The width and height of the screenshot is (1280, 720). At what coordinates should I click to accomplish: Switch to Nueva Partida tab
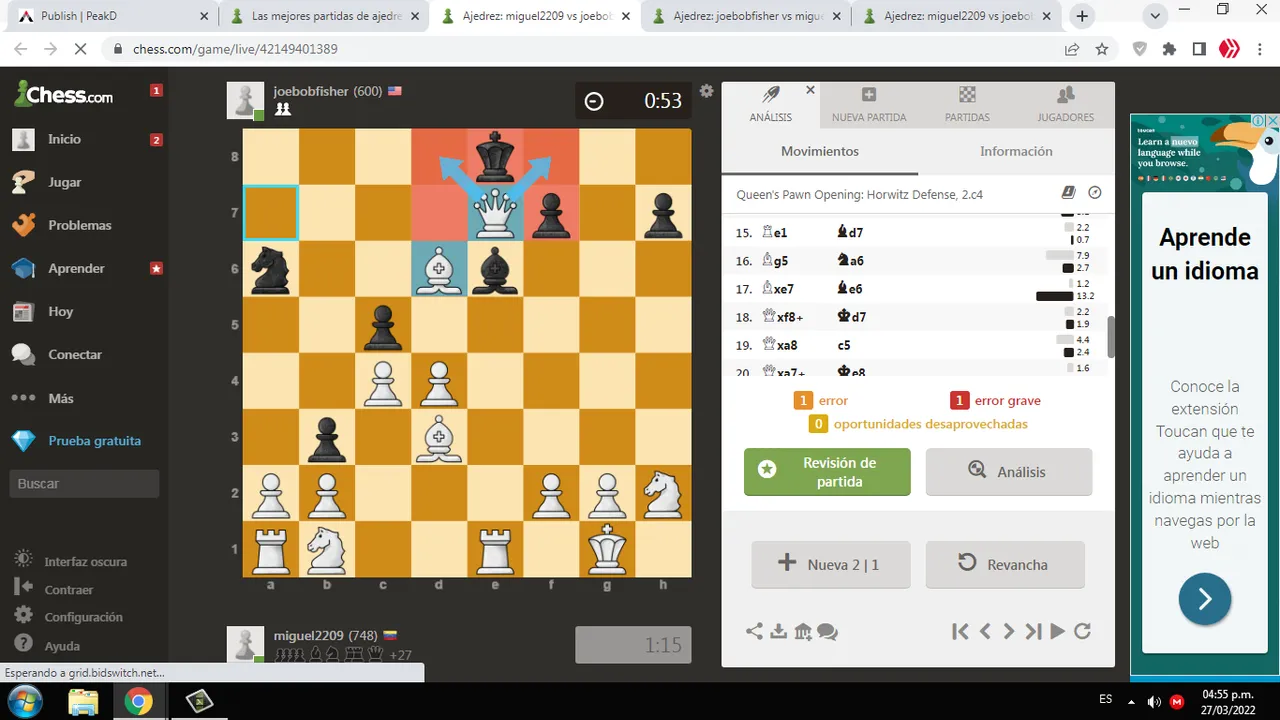coord(869,105)
